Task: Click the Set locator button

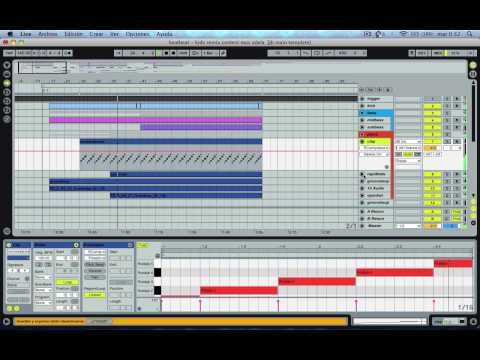Action: point(371,90)
